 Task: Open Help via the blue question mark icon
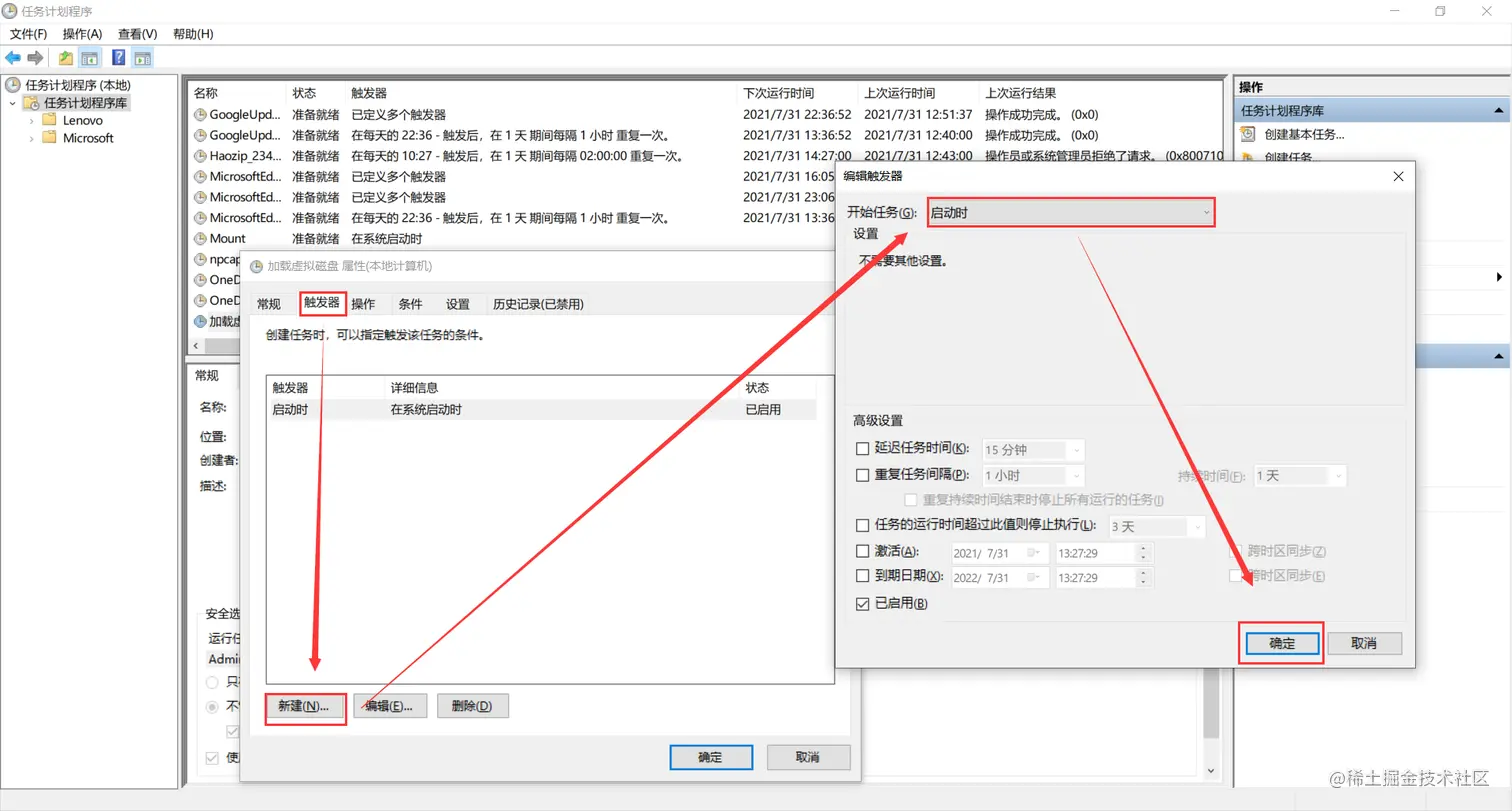point(118,58)
